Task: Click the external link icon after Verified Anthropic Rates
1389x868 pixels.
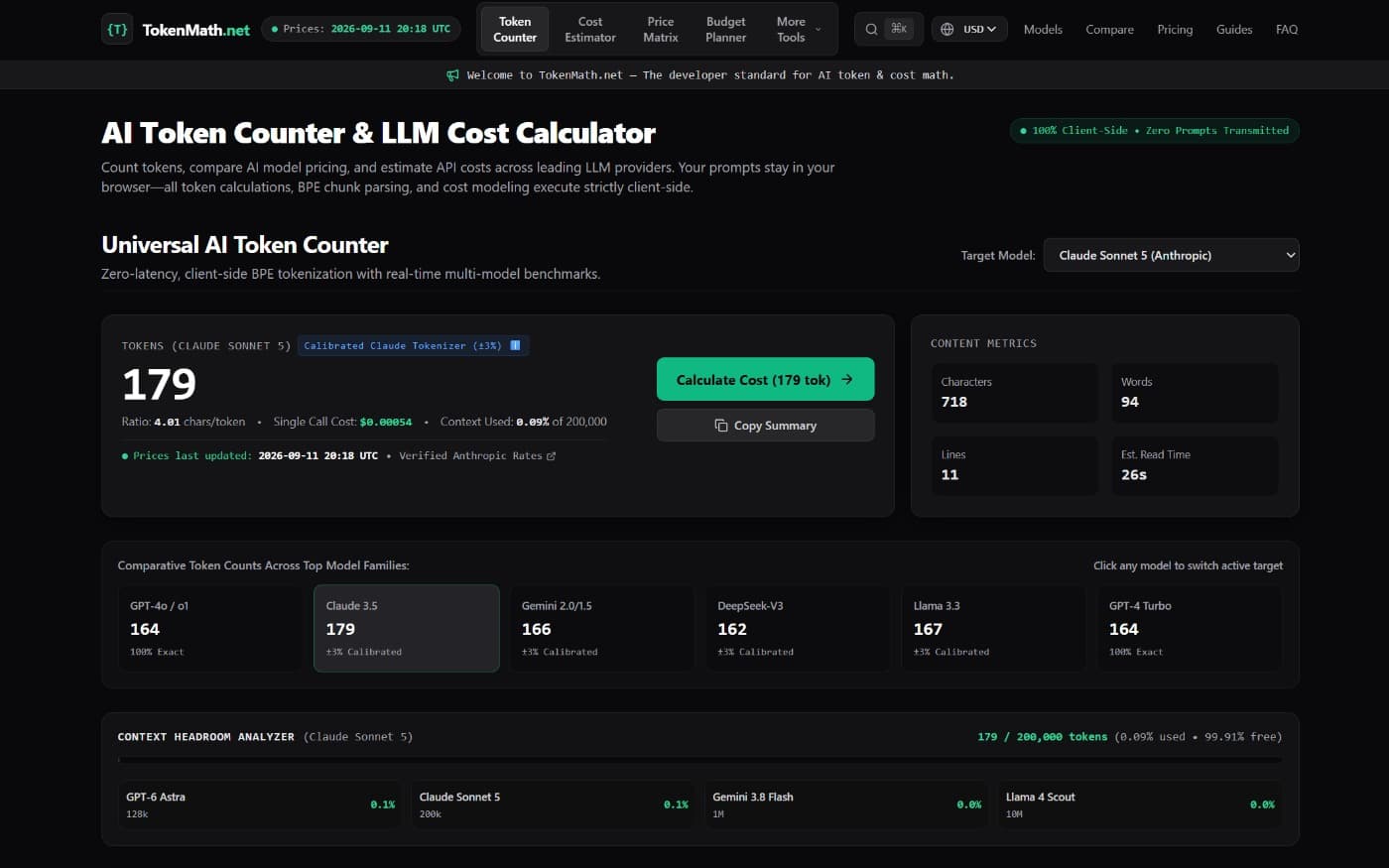Action: coord(552,456)
